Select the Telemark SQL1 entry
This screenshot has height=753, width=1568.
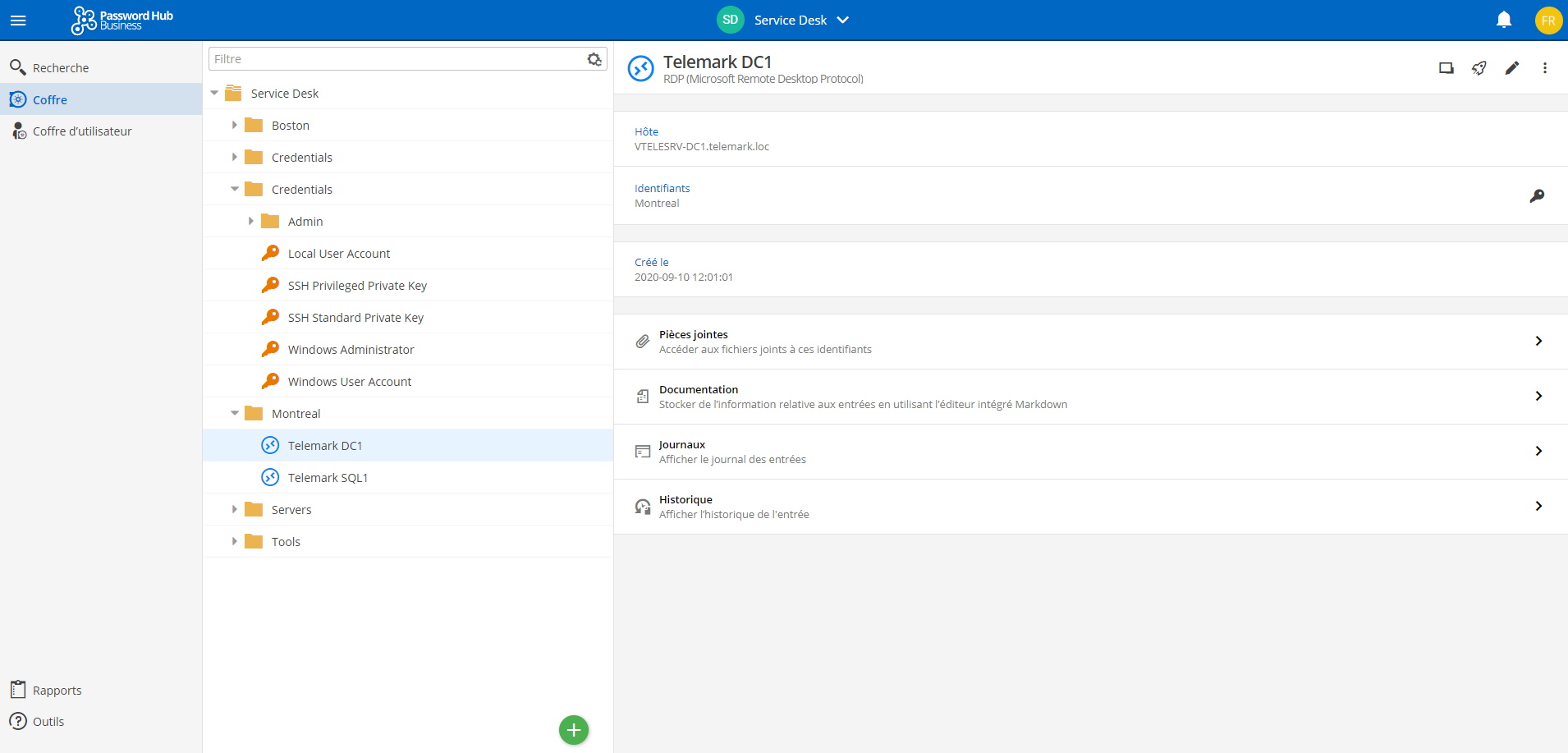[x=328, y=478]
